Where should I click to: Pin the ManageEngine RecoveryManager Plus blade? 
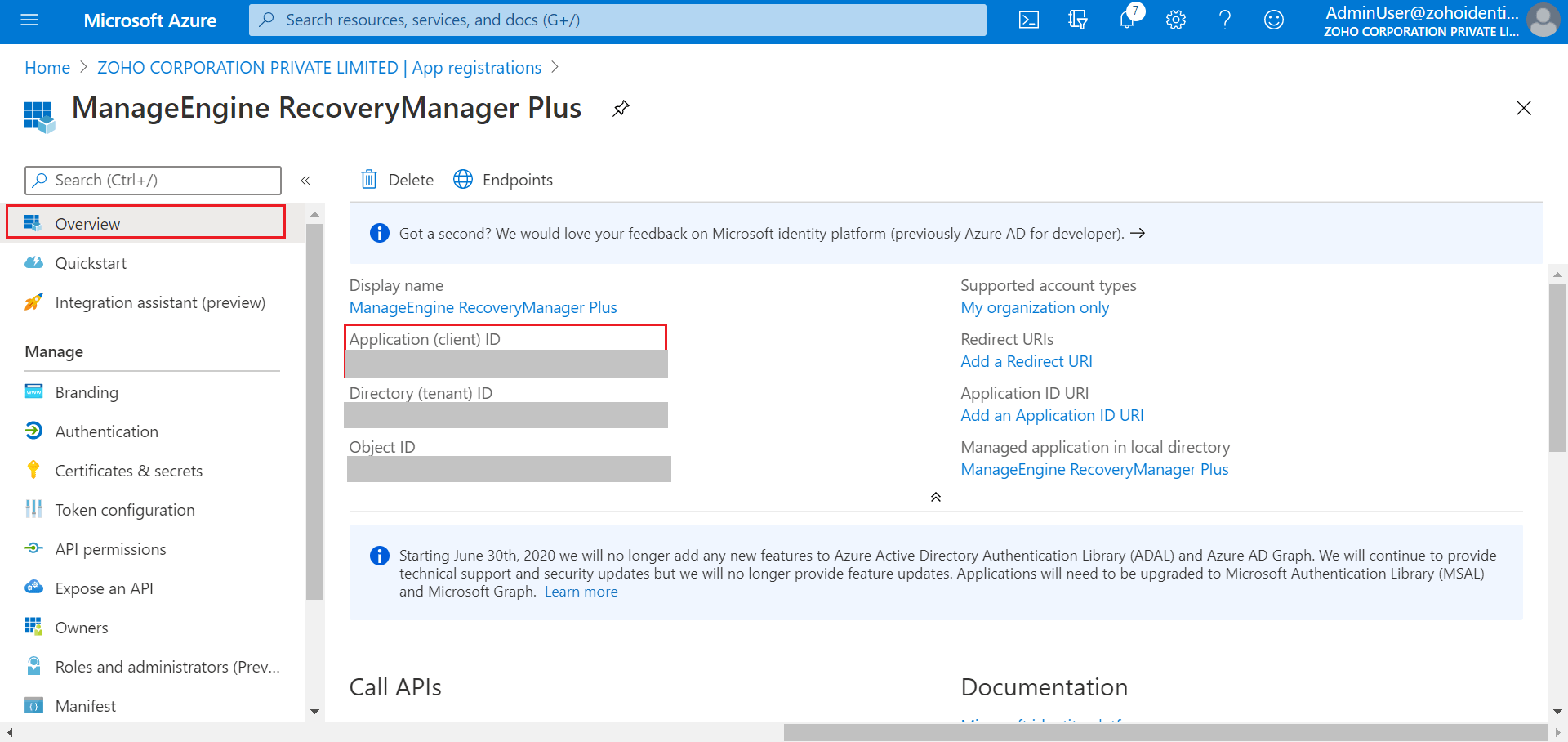click(x=621, y=108)
